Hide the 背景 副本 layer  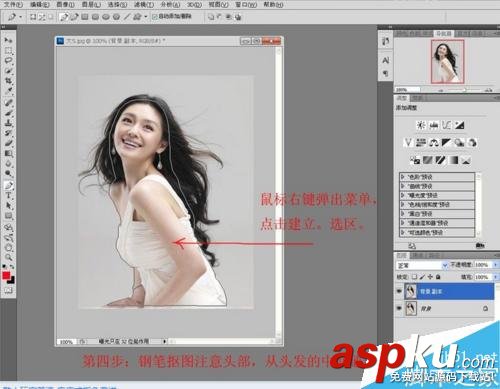tap(399, 291)
